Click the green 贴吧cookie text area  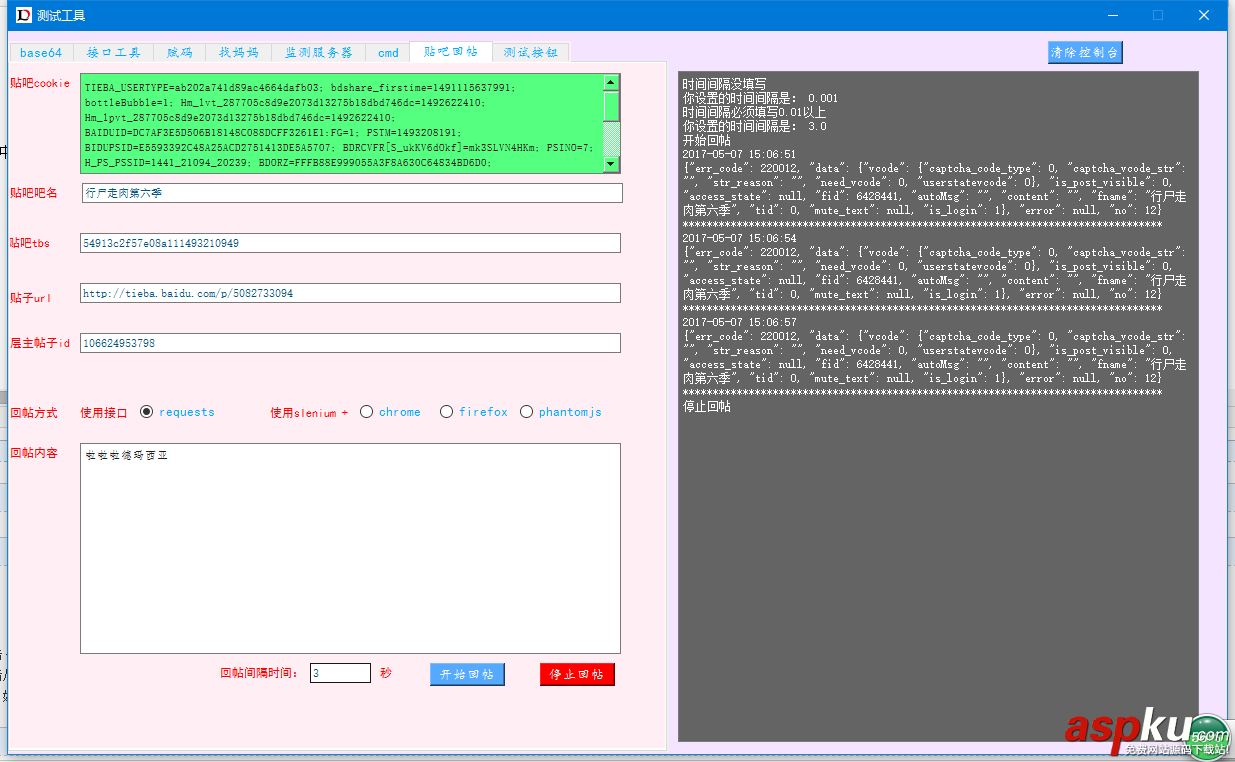(340, 124)
